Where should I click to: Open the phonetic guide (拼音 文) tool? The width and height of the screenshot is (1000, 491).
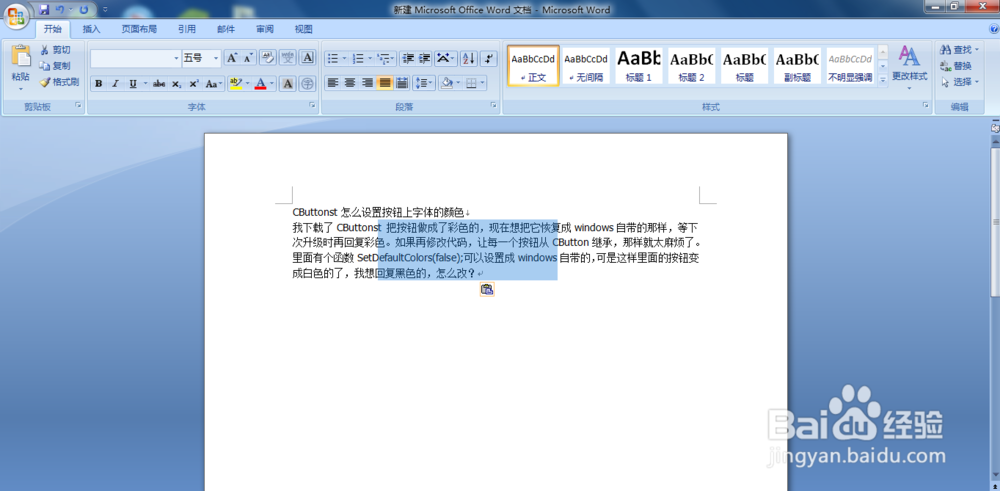[x=288, y=58]
